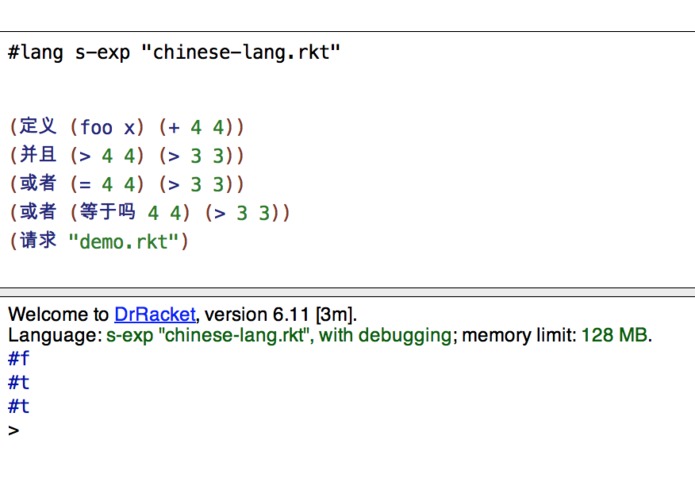Click the 或者 keyword before (= 4 4)
Image resolution: width=695 pixels, height=494 pixels.
click(x=38, y=183)
